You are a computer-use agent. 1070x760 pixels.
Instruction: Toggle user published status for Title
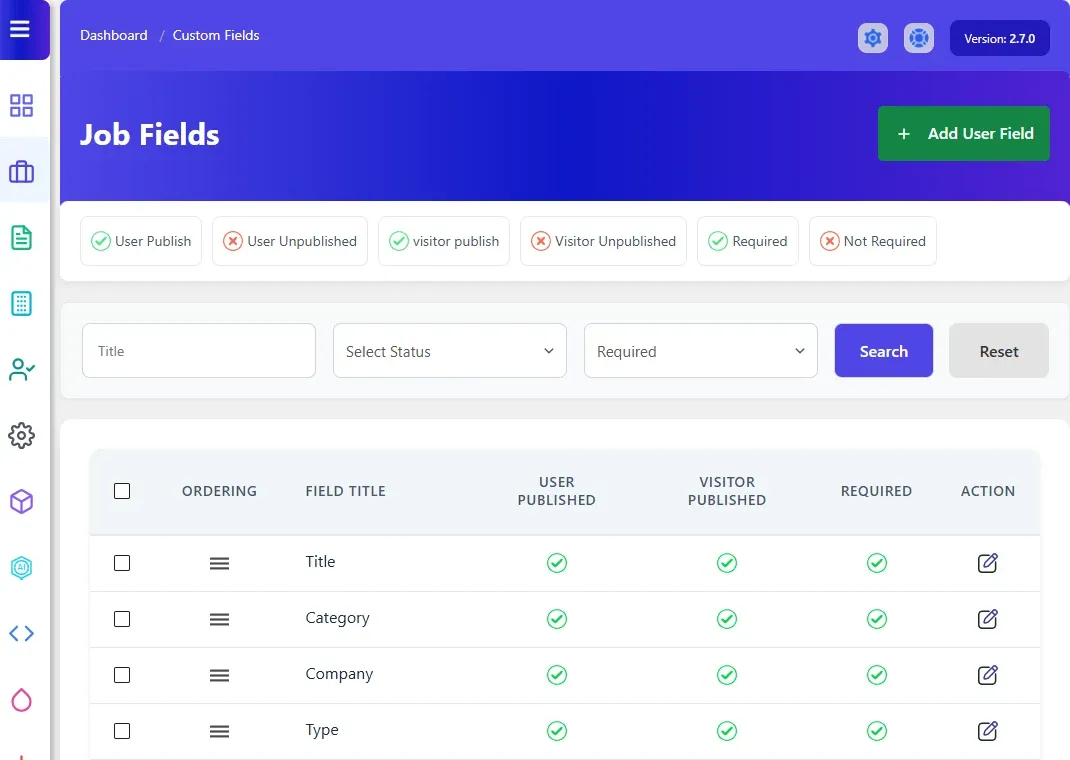coord(557,563)
